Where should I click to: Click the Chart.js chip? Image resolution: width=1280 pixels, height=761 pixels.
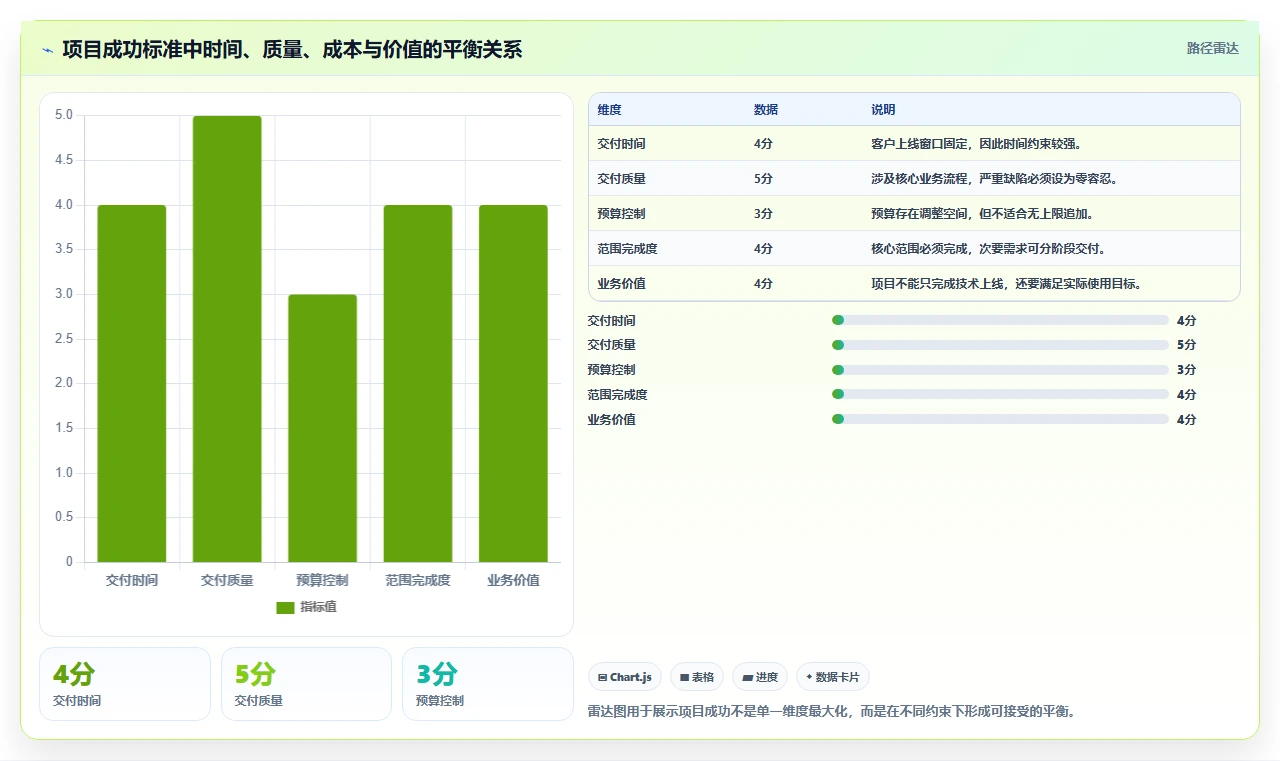click(625, 677)
